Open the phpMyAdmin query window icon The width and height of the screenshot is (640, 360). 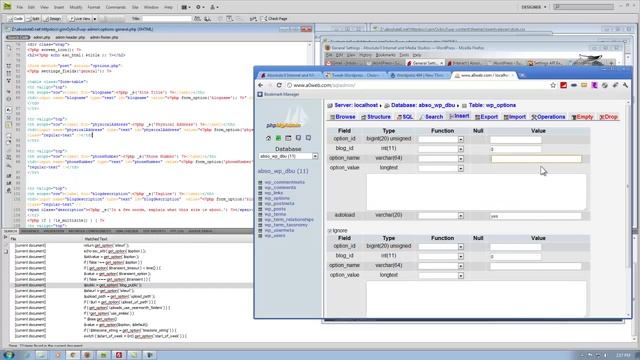(x=288, y=138)
